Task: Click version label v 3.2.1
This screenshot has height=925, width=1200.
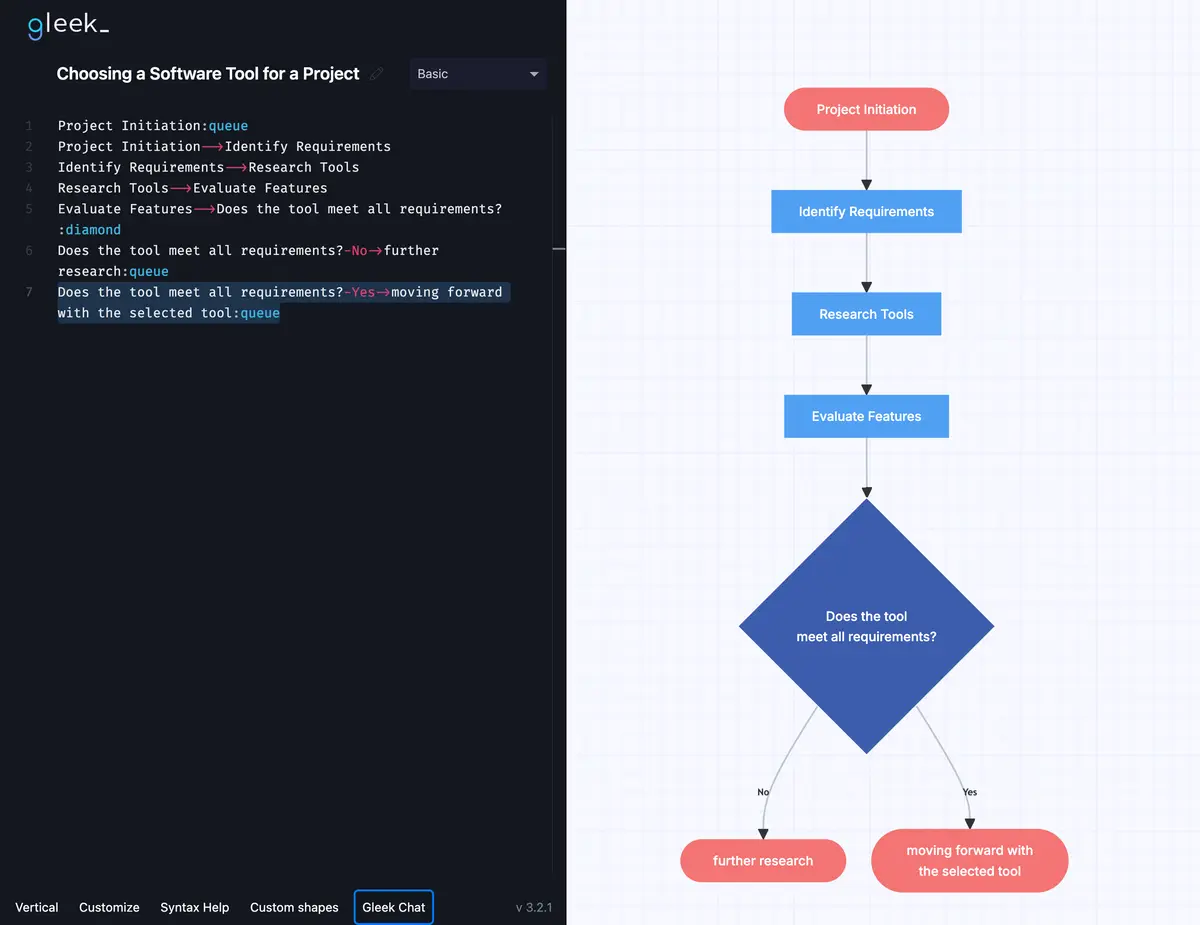Action: 534,908
